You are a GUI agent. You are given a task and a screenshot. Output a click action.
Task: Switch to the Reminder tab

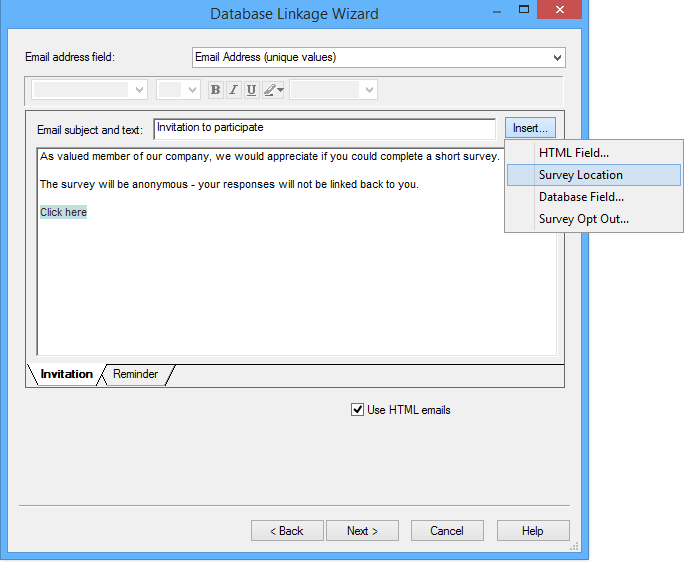click(x=135, y=375)
